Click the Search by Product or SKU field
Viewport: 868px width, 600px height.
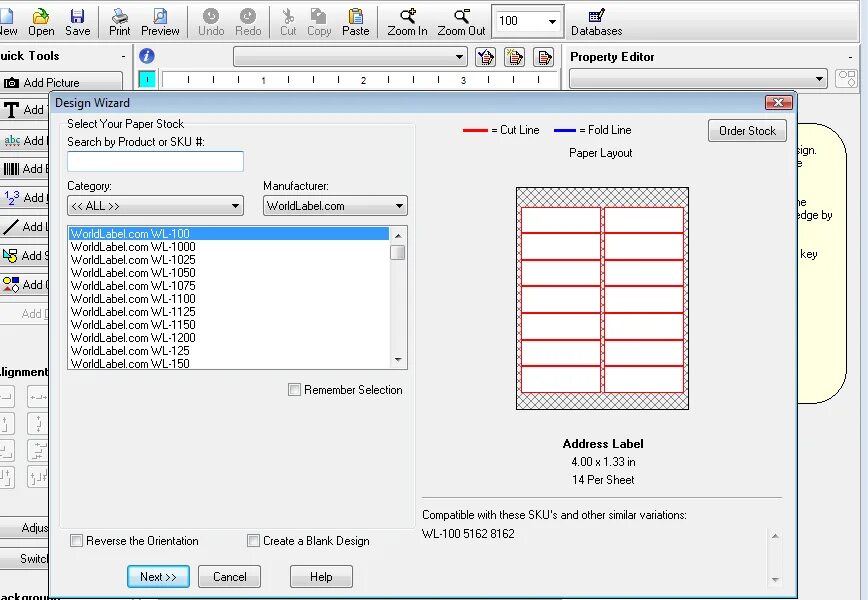(x=155, y=161)
